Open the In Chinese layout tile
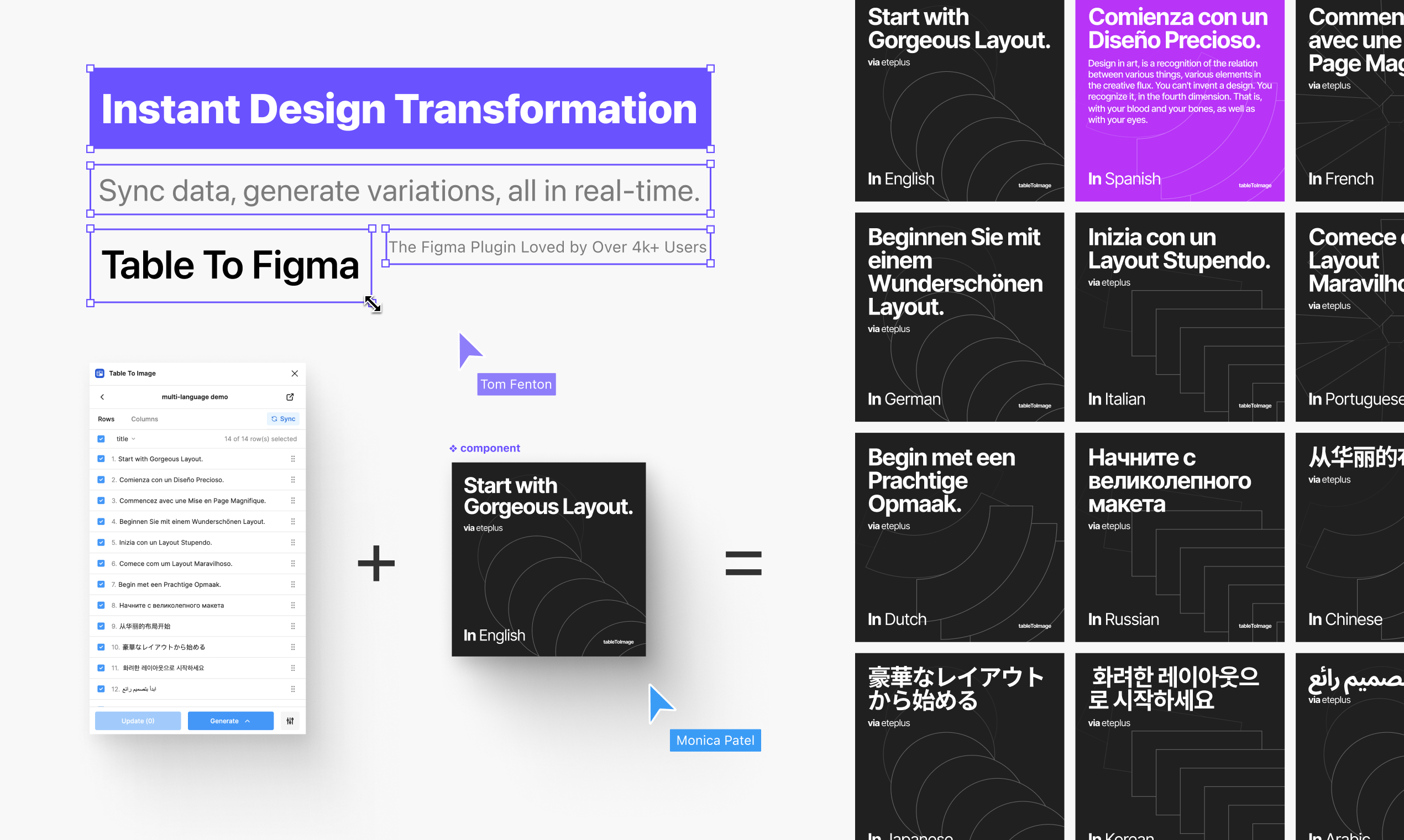The width and height of the screenshot is (1404, 840). coord(1350,537)
